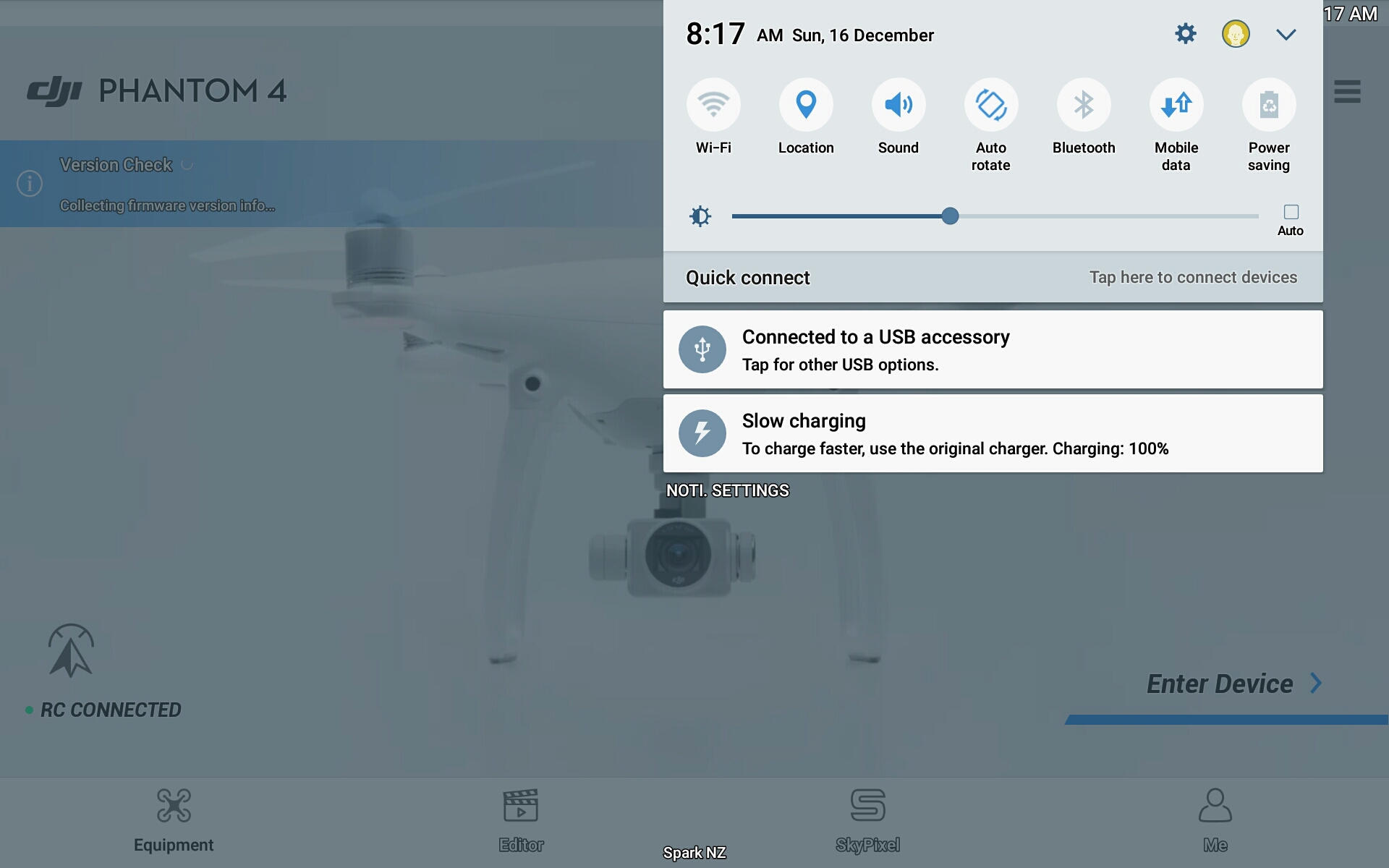Toggle Wi-Fi quick setting
Viewport: 1389px width, 868px height.
pyautogui.click(x=713, y=105)
